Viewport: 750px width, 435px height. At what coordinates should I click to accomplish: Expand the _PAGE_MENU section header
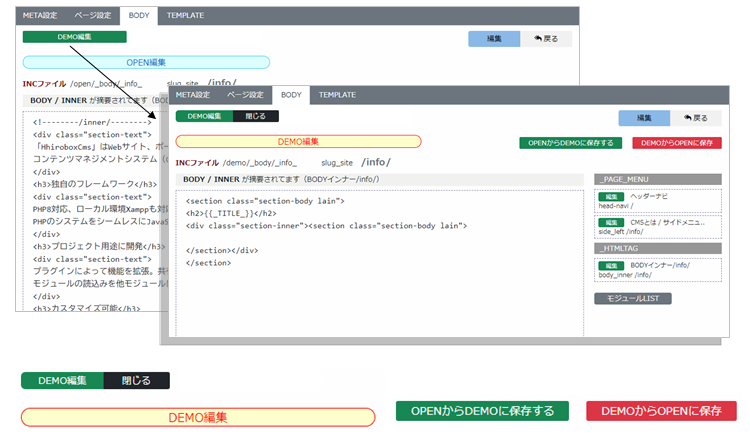[x=657, y=179]
